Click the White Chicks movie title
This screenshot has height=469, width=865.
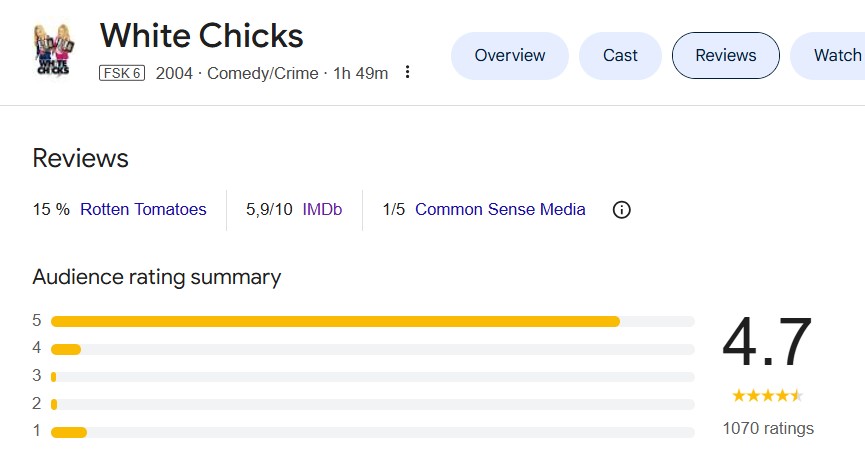(201, 36)
